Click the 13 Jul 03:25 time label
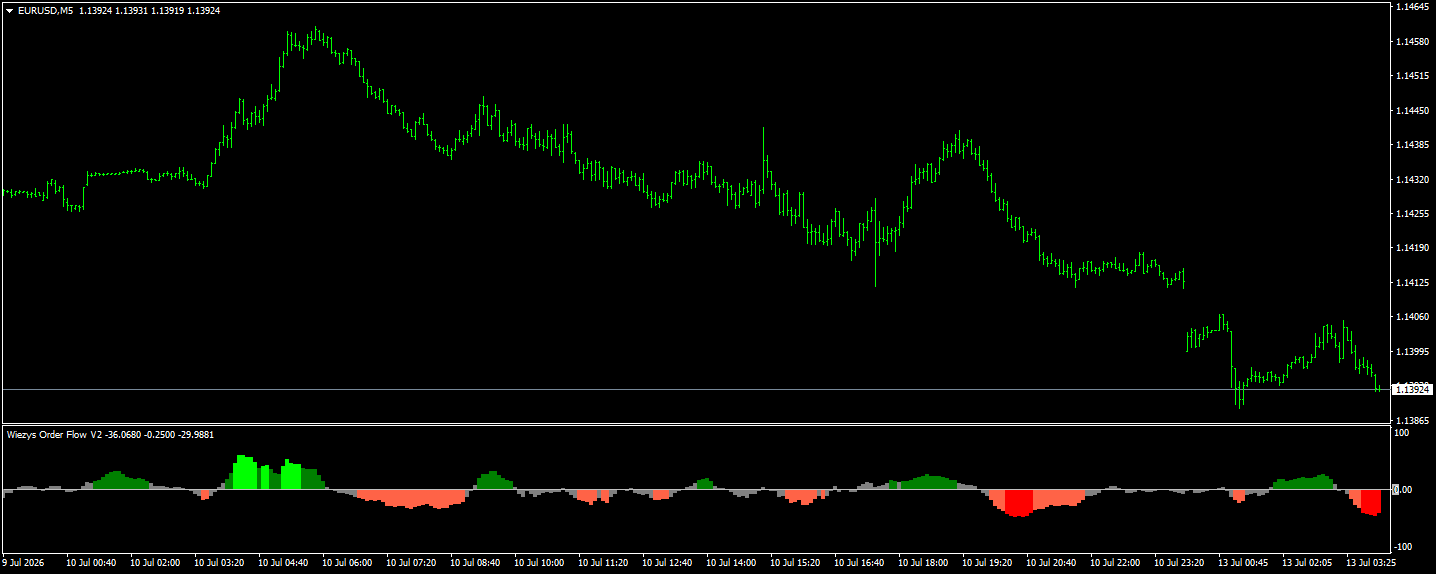 pyautogui.click(x=1371, y=563)
